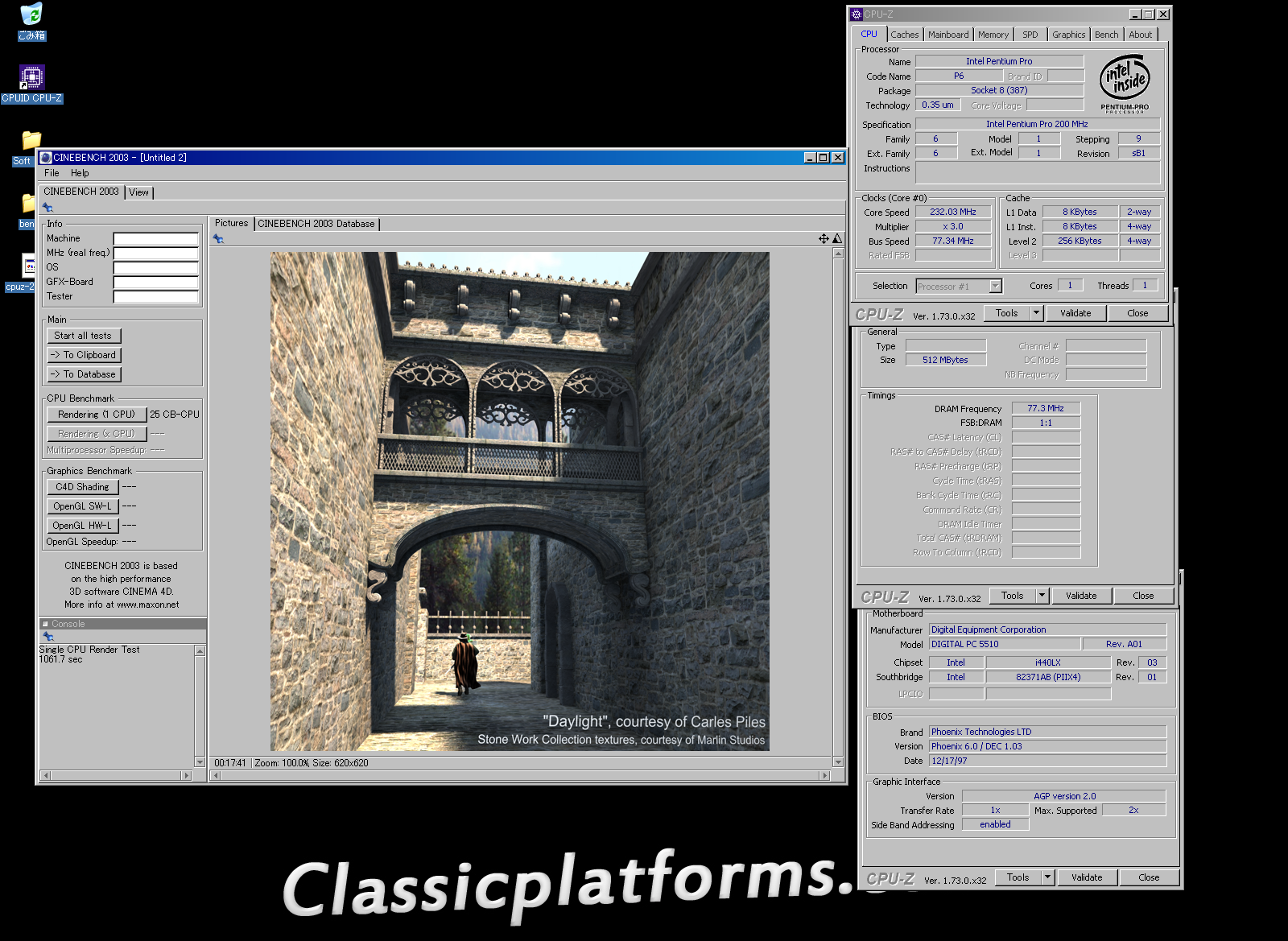Click into the OS input field
The image size is (1288, 941).
(x=156, y=268)
